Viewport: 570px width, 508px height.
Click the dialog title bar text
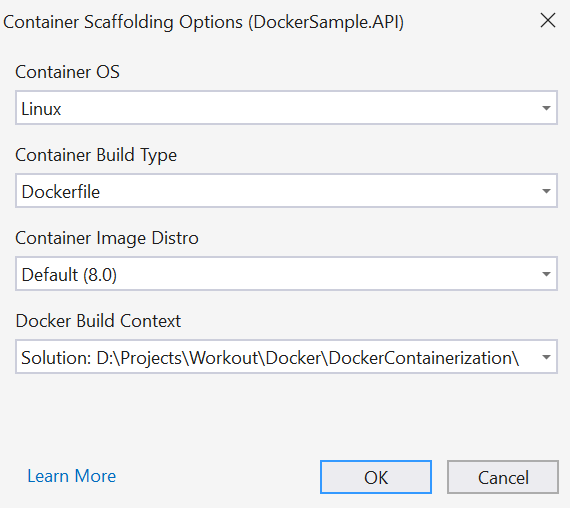[204, 22]
